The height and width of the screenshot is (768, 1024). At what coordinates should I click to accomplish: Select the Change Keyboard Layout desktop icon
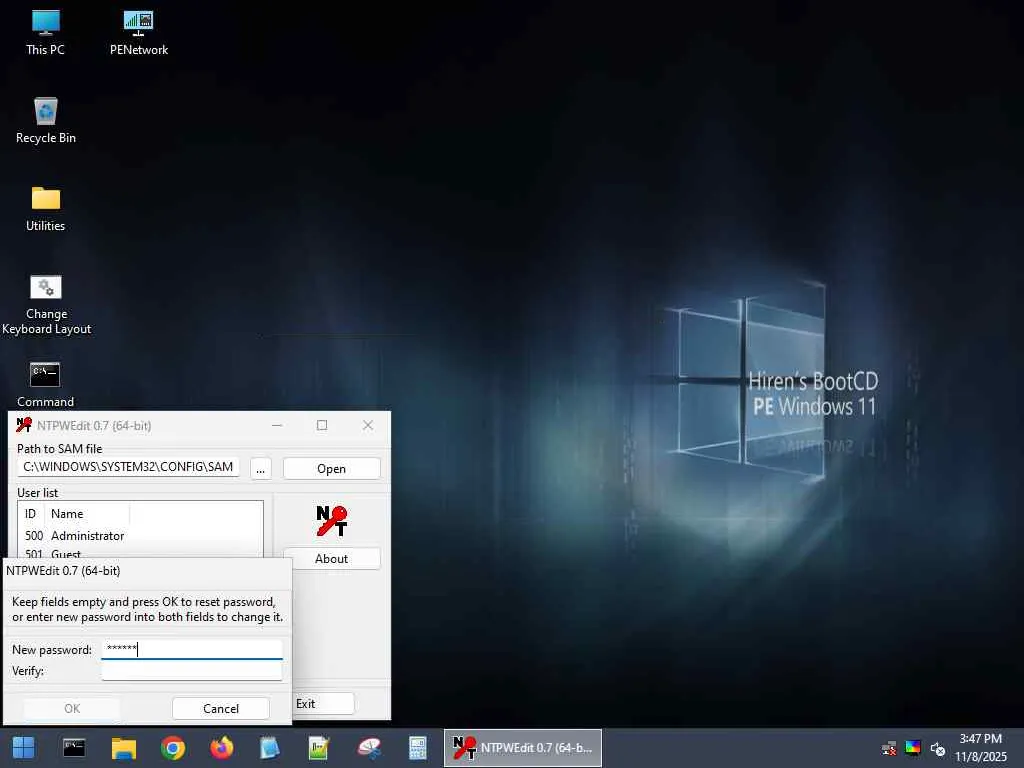(46, 304)
